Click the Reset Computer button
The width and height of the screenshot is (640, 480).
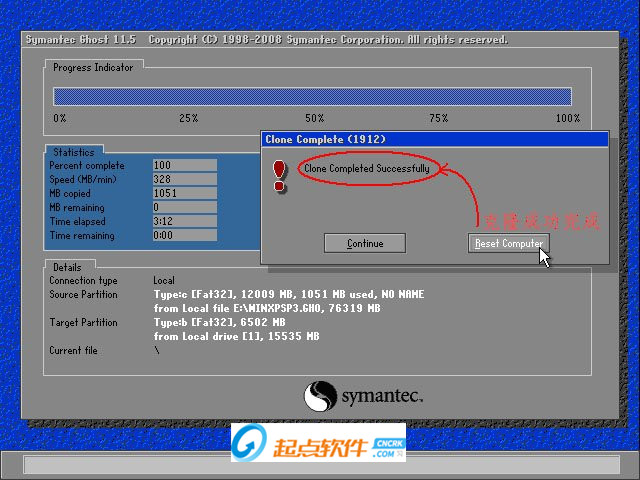[x=509, y=243]
